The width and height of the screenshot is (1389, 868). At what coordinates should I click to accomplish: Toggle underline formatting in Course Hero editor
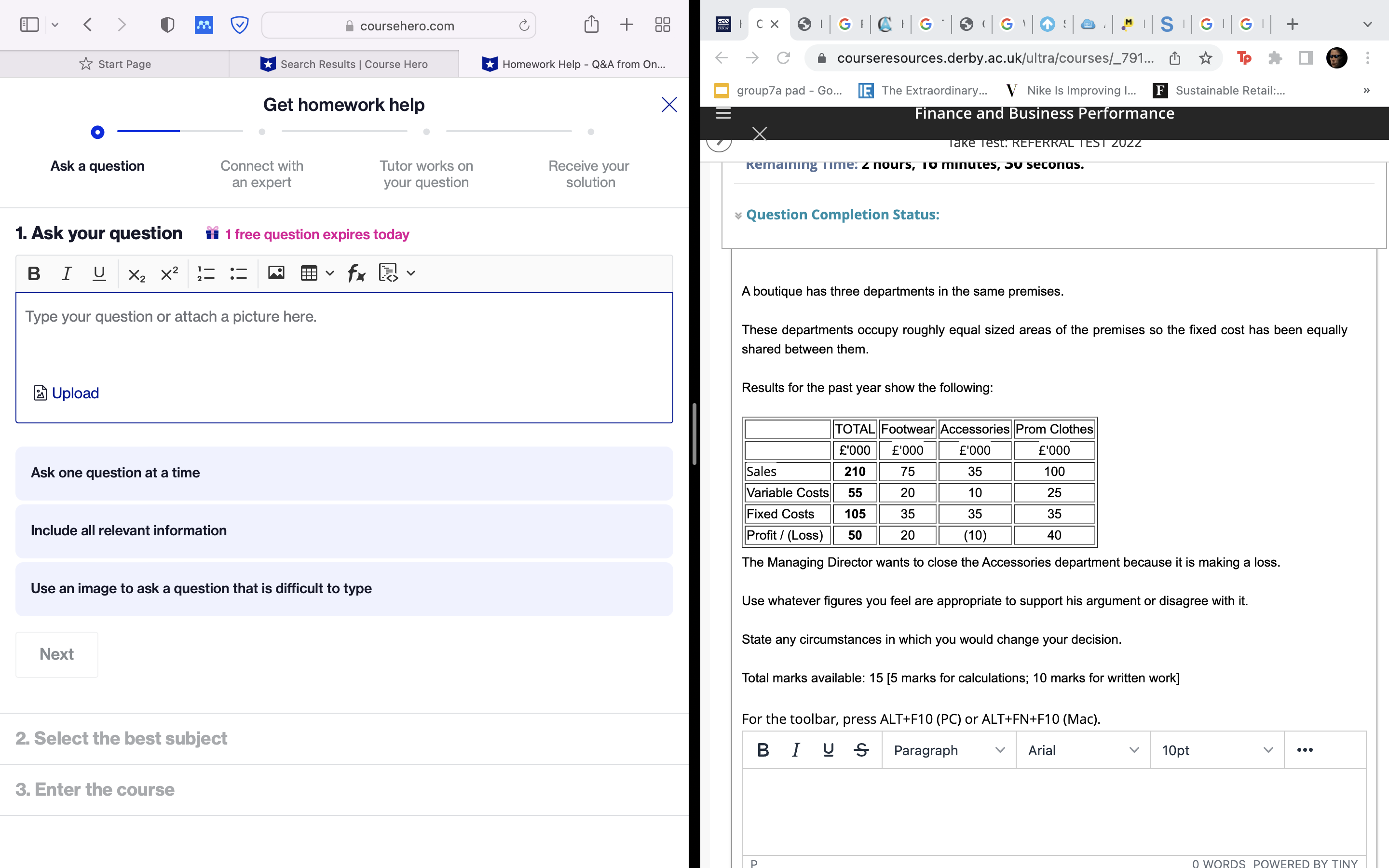(99, 274)
